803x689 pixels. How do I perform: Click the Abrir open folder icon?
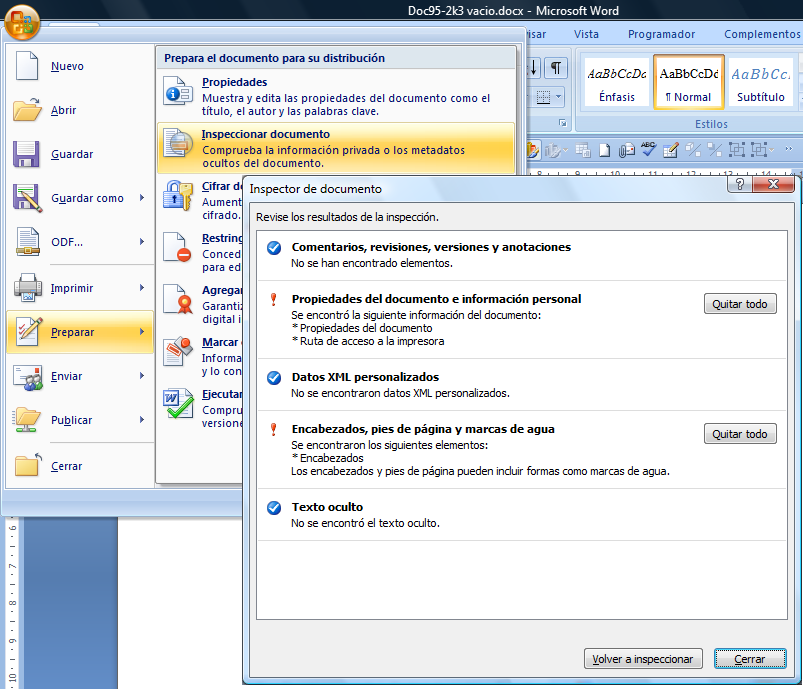pos(27,109)
